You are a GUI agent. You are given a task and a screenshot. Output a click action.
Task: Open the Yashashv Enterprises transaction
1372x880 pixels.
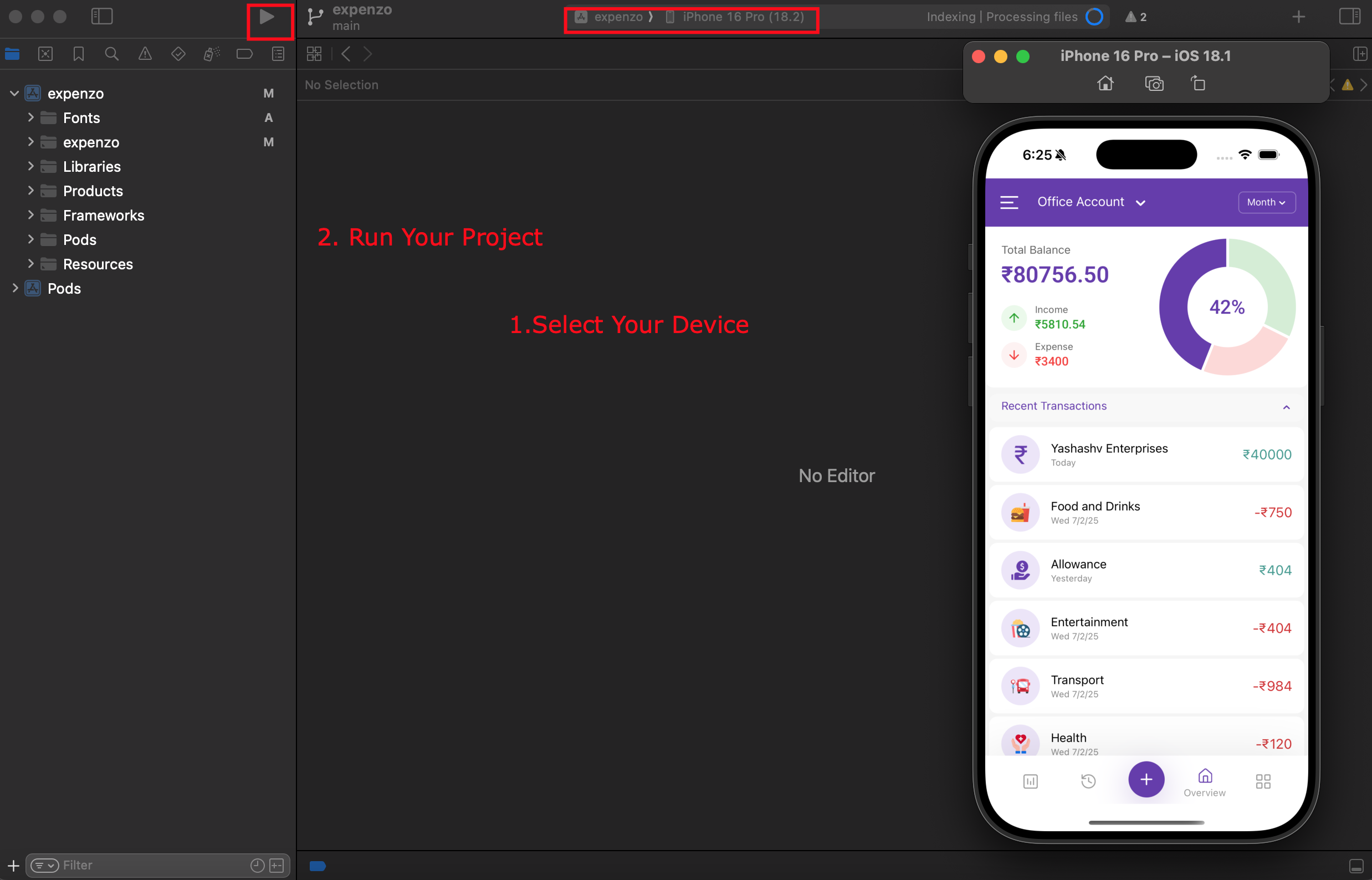(1146, 454)
